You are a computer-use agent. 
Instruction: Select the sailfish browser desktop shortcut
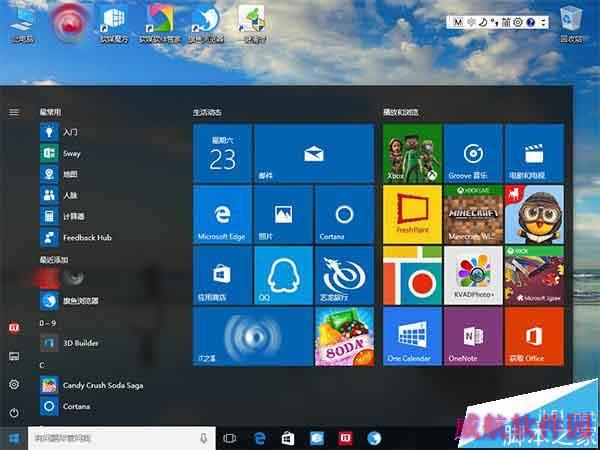206,24
